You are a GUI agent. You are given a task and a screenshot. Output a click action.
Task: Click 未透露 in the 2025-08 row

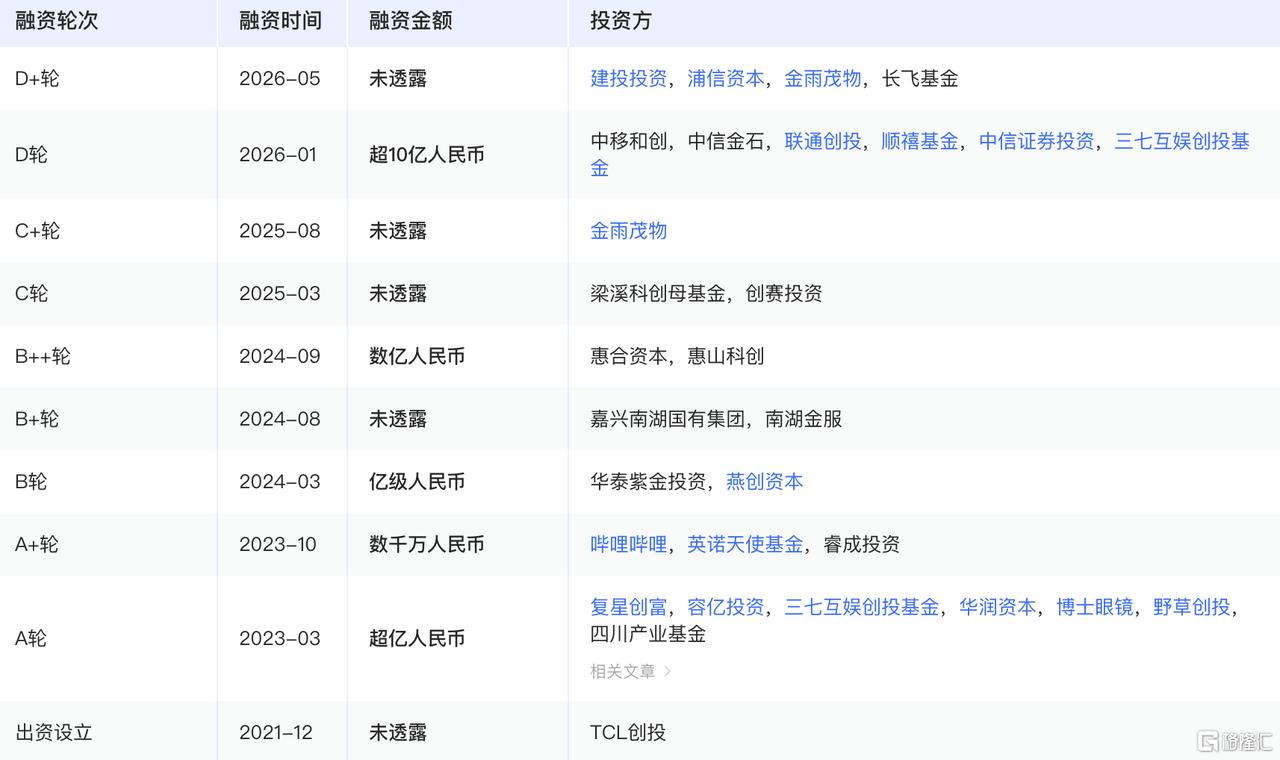pos(398,230)
